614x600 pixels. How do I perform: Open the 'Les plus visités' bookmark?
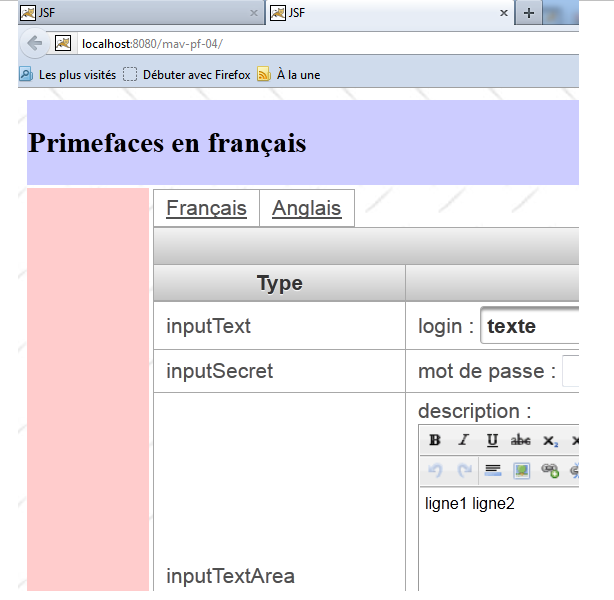click(68, 74)
